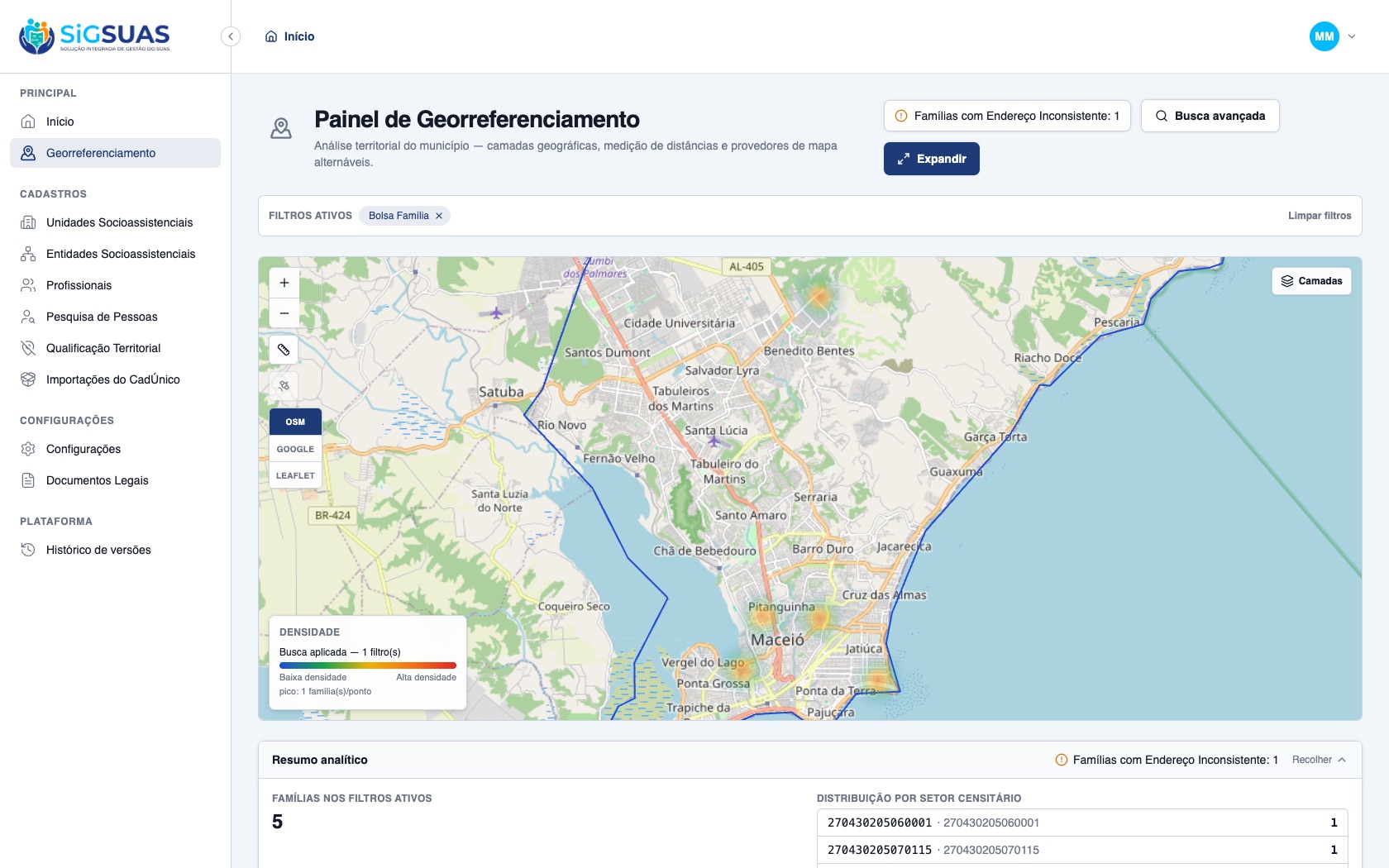Image resolution: width=1389 pixels, height=868 pixels.
Task: Click the Profissionais people icon
Action: point(28,285)
